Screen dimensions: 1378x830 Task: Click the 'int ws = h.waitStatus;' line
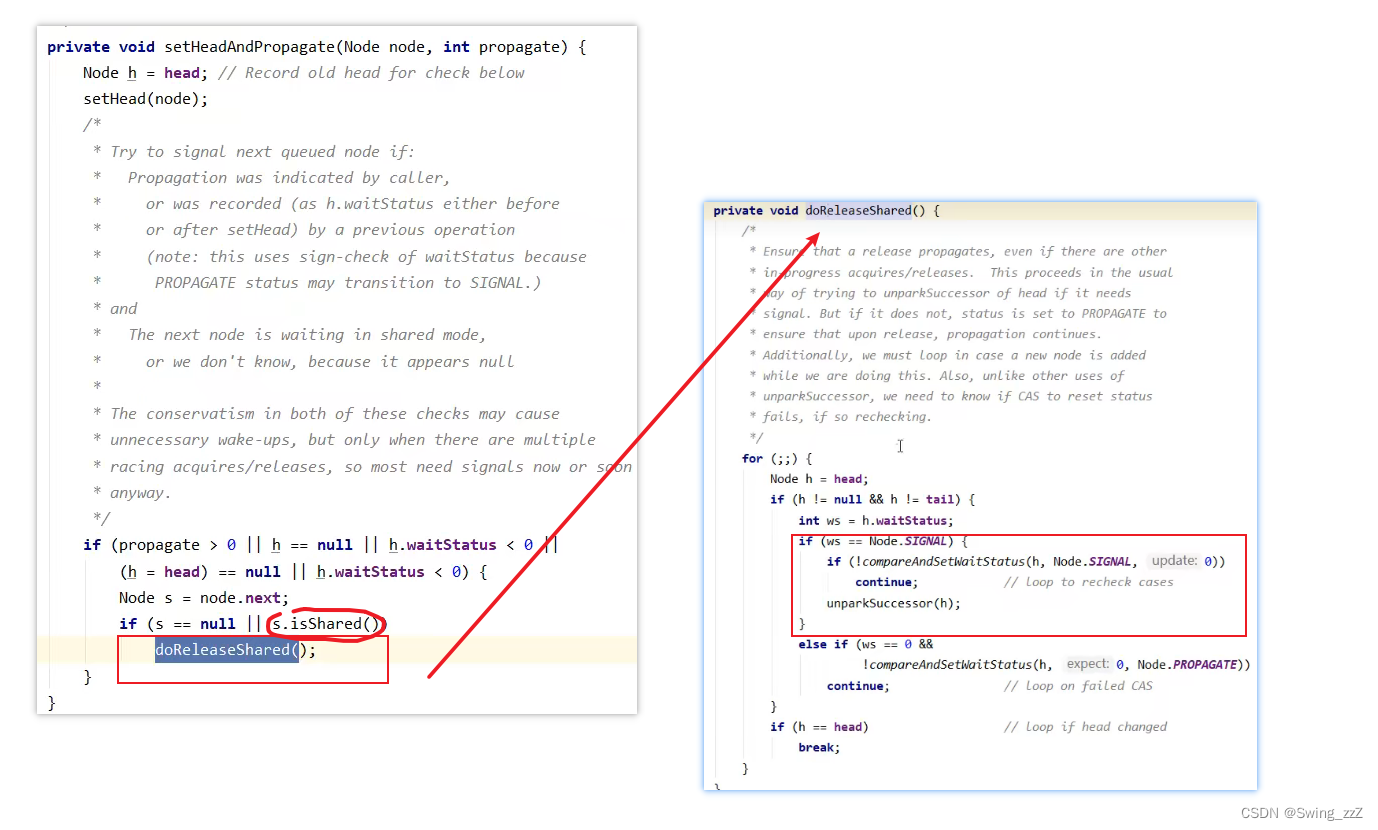pos(876,520)
